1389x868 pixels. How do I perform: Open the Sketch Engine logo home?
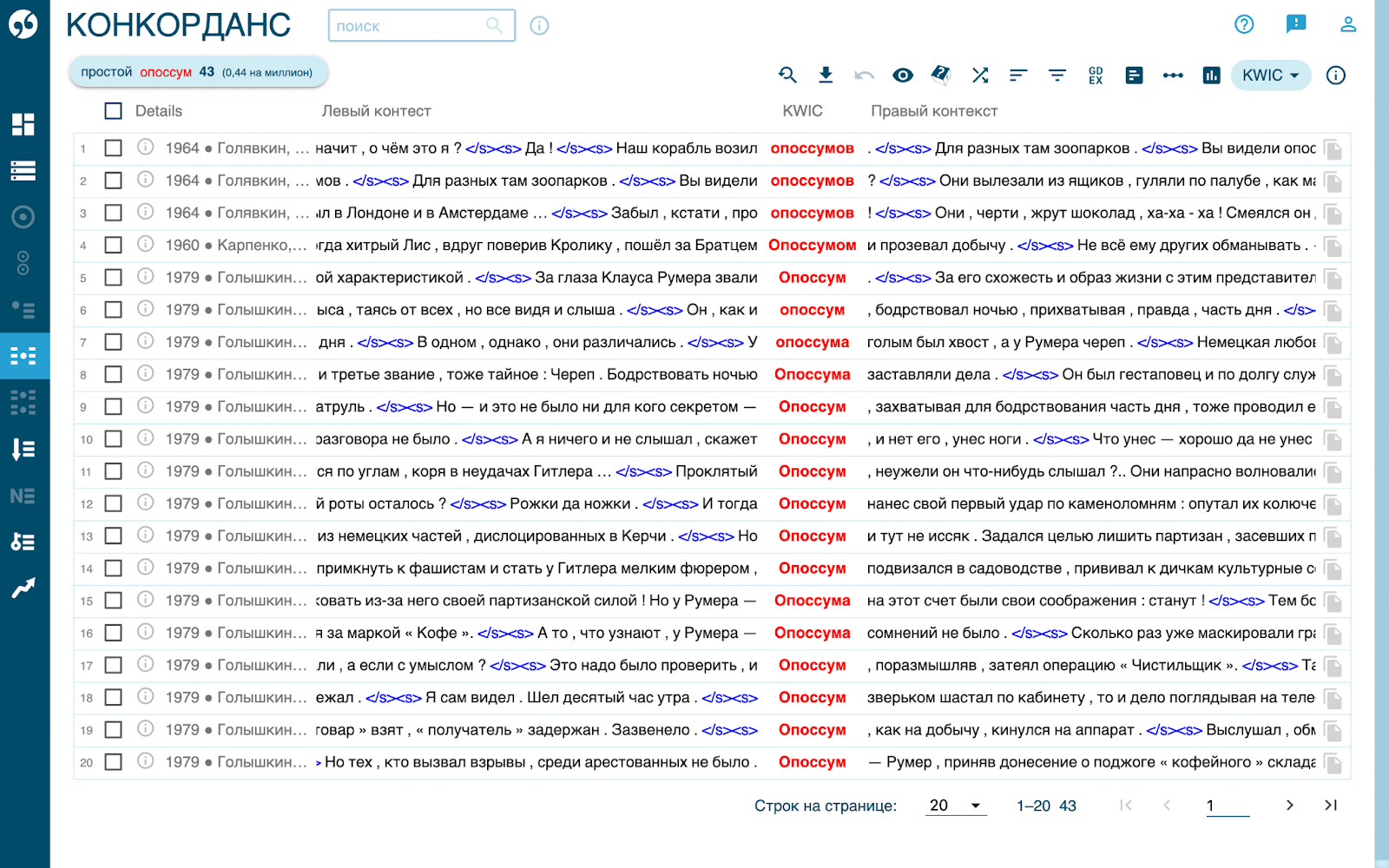pyautogui.click(x=23, y=23)
